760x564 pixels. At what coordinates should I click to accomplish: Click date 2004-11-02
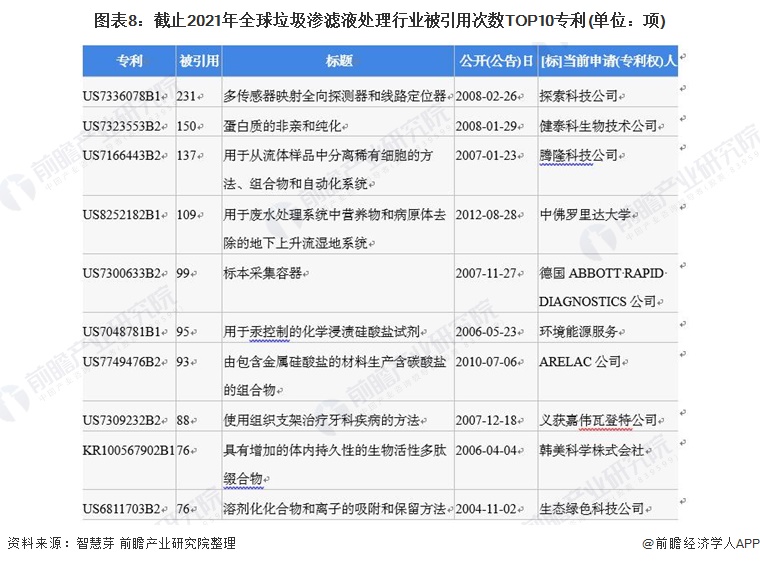[x=486, y=509]
